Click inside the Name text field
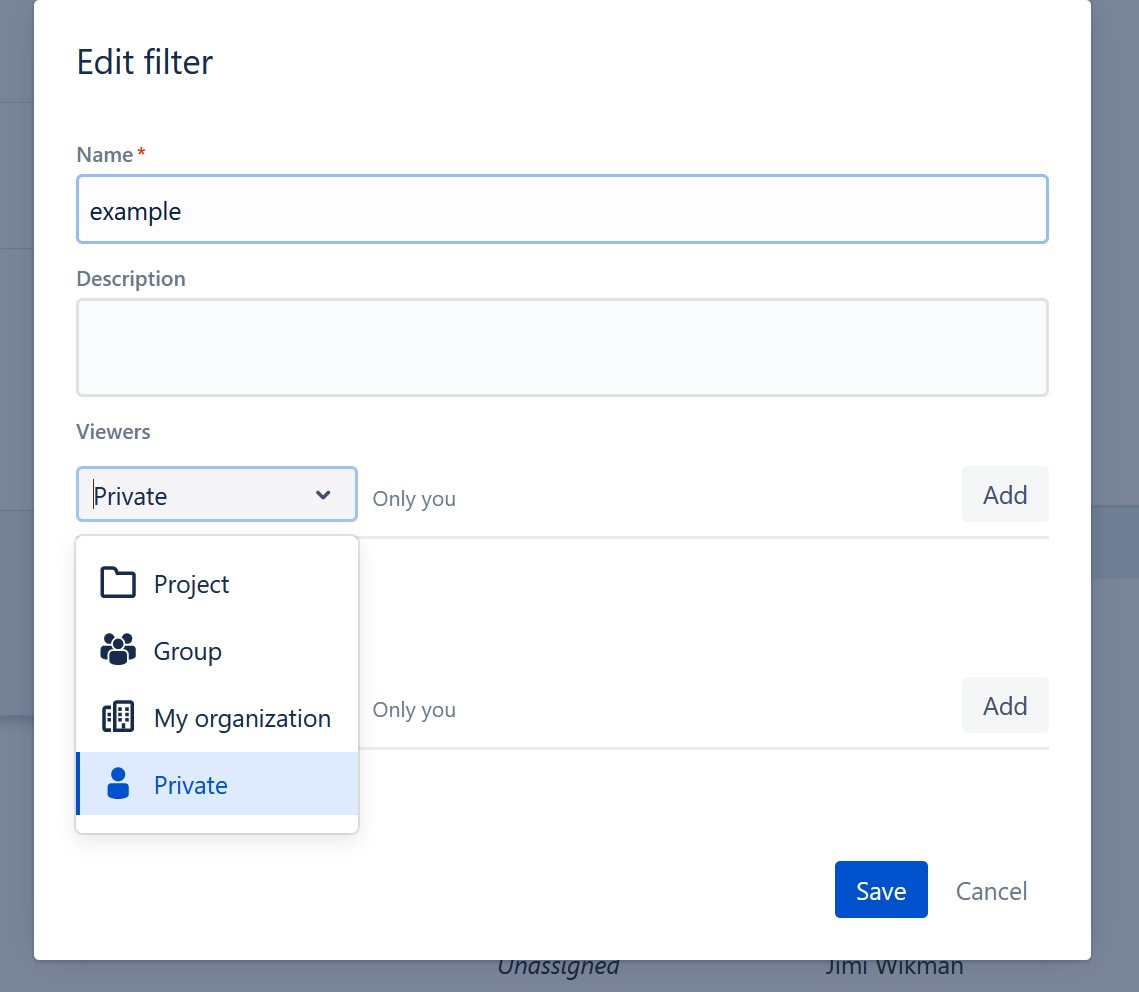The image size is (1139, 992). (x=562, y=209)
